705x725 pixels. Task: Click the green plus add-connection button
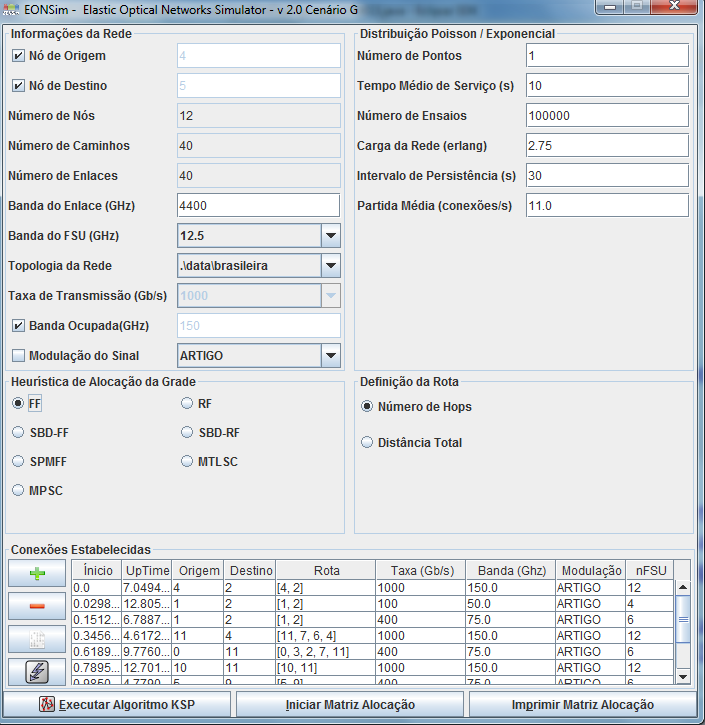(x=37, y=574)
